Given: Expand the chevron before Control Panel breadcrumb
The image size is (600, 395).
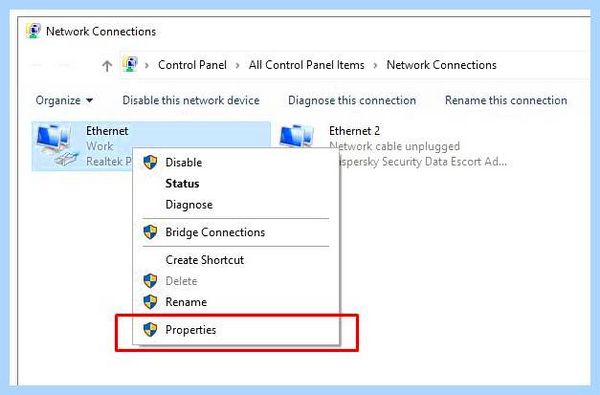Looking at the screenshot, I should 147,65.
